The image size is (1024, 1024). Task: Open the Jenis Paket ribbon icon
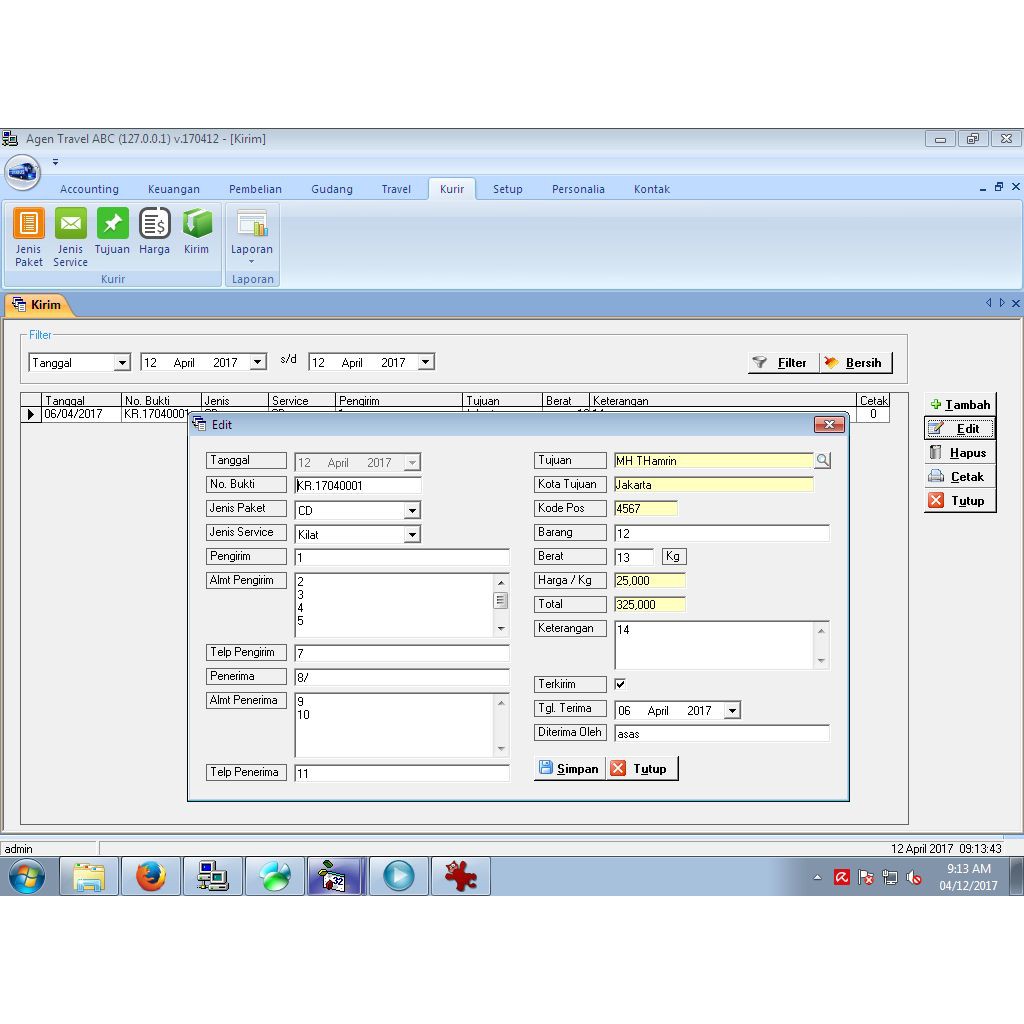pos(28,224)
